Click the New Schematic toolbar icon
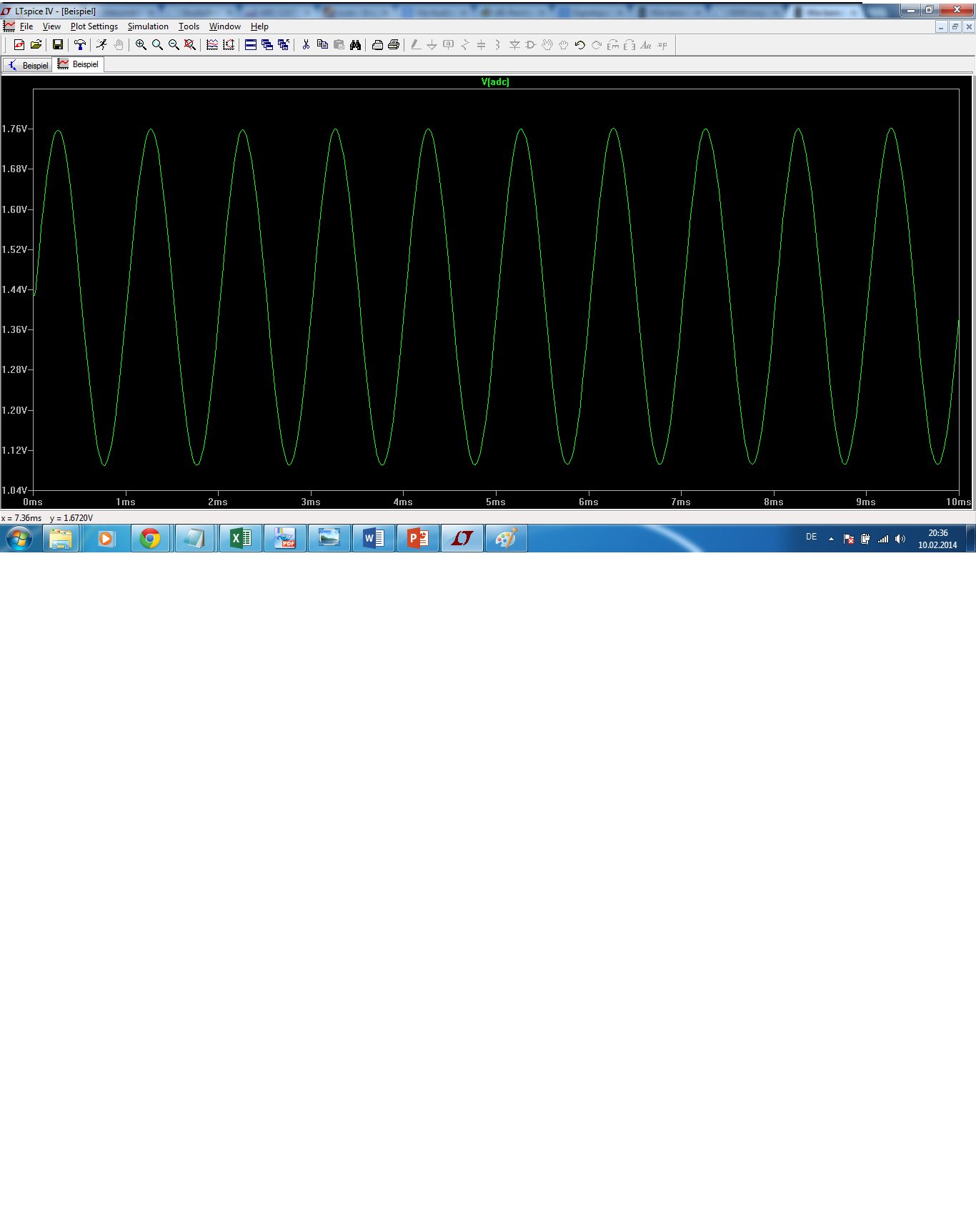The image size is (976, 1232). pos(19,44)
